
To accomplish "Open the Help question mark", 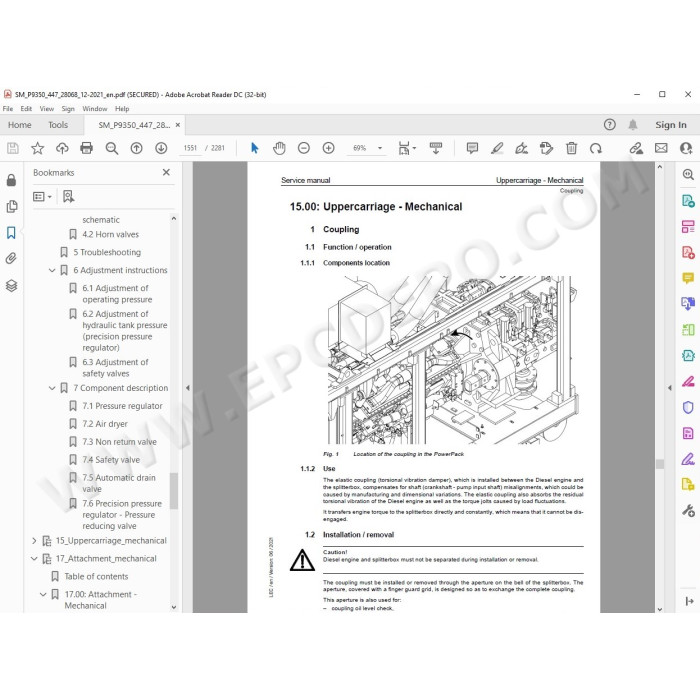I will click(x=609, y=125).
